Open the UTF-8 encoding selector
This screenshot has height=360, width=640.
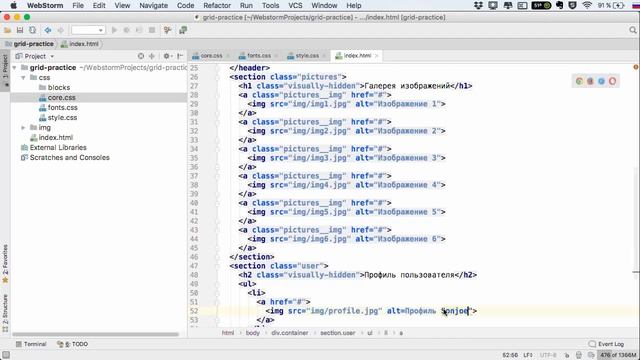point(548,355)
